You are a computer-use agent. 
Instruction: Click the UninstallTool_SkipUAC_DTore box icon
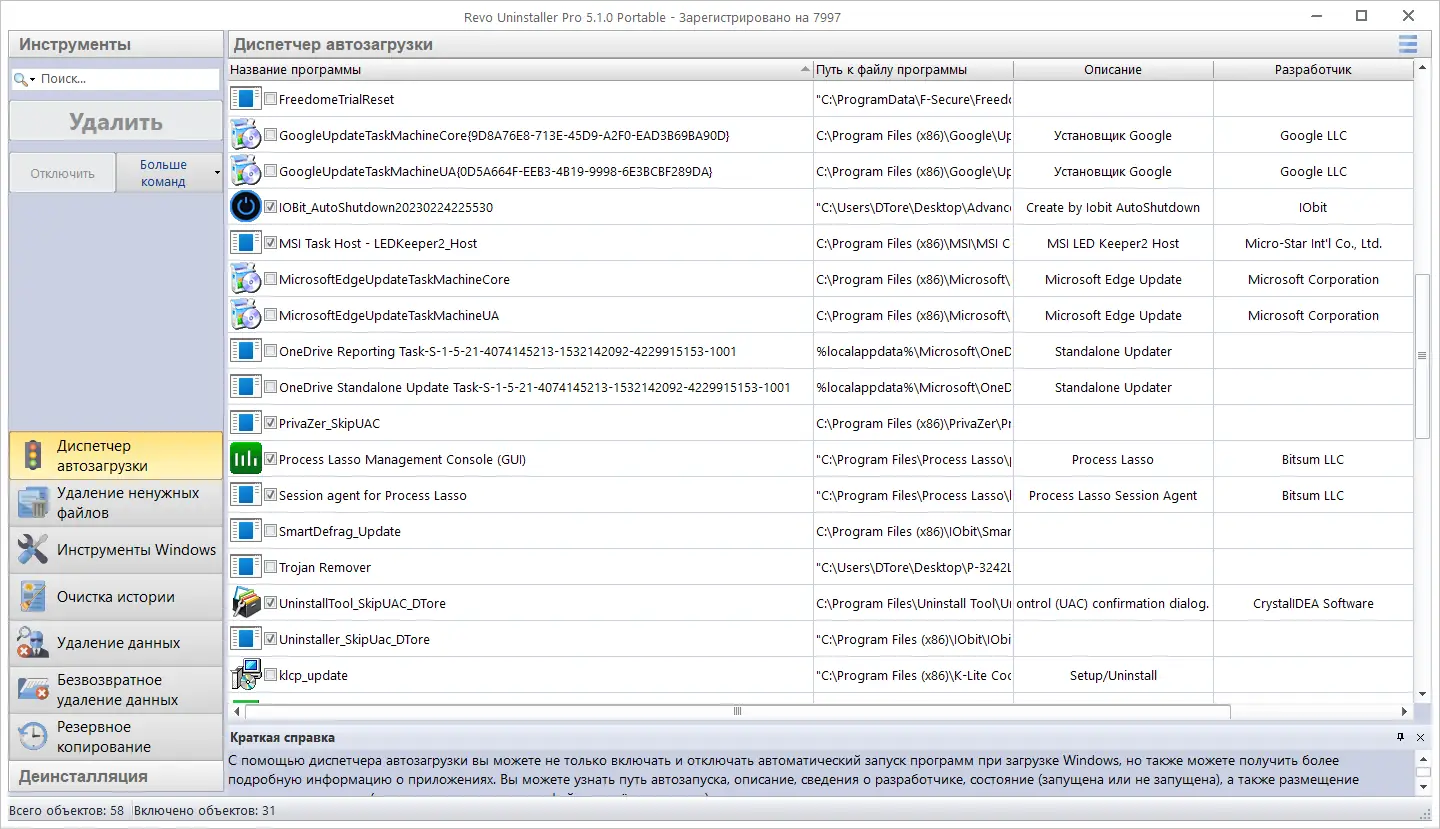246,603
